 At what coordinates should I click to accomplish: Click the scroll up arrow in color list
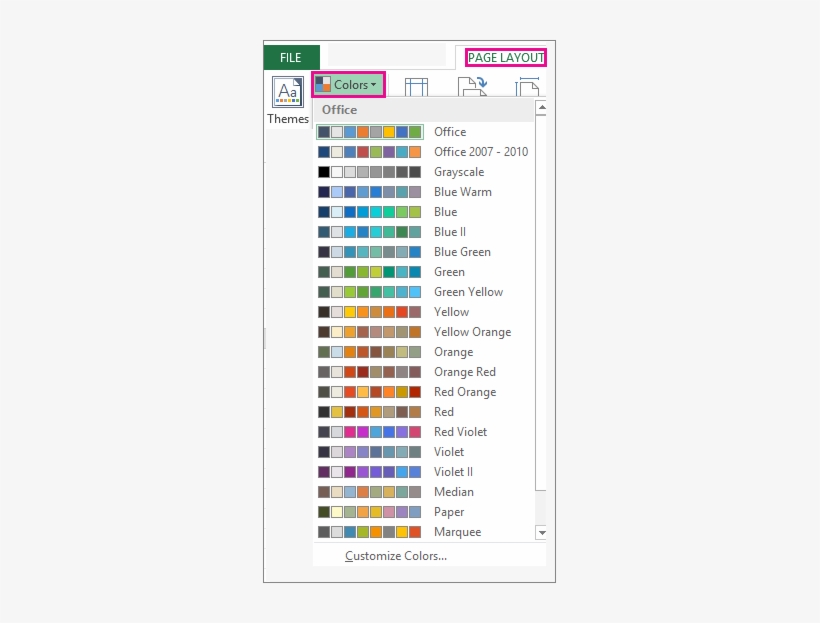[541, 108]
